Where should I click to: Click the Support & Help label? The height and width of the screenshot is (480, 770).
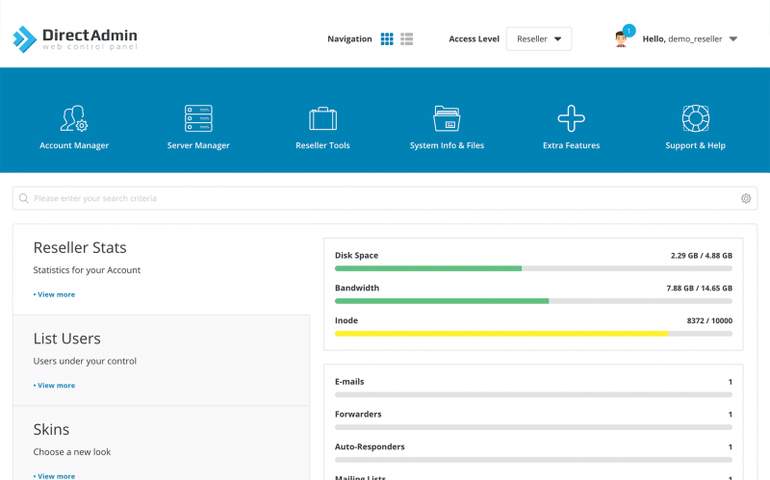click(x=695, y=145)
